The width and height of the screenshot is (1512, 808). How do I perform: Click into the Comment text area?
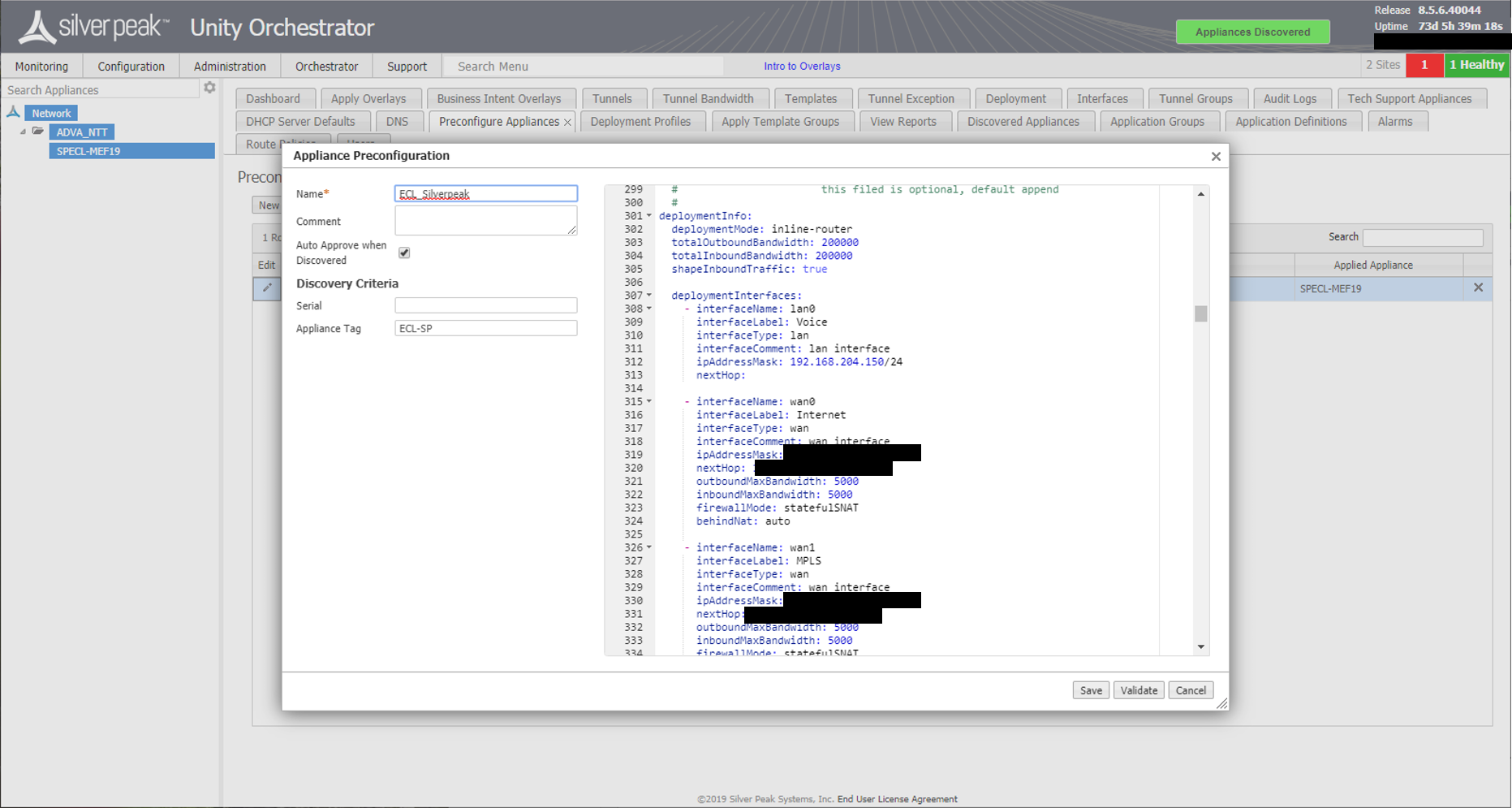(486, 220)
